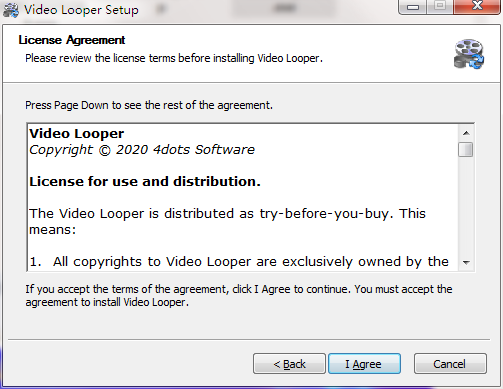Click the 'Video Looper Setup' window title
Viewport: 503px width, 389px height.
[x=81, y=10]
